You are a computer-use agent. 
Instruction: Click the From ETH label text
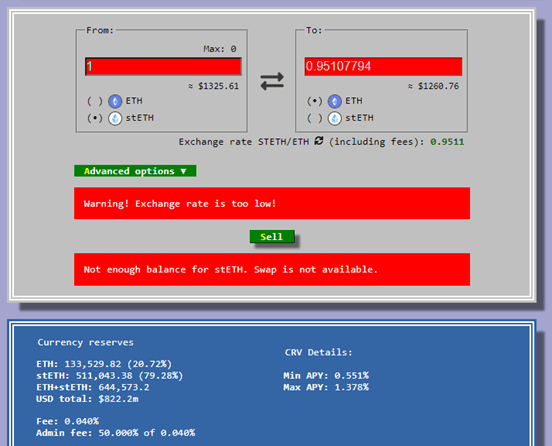point(134,101)
